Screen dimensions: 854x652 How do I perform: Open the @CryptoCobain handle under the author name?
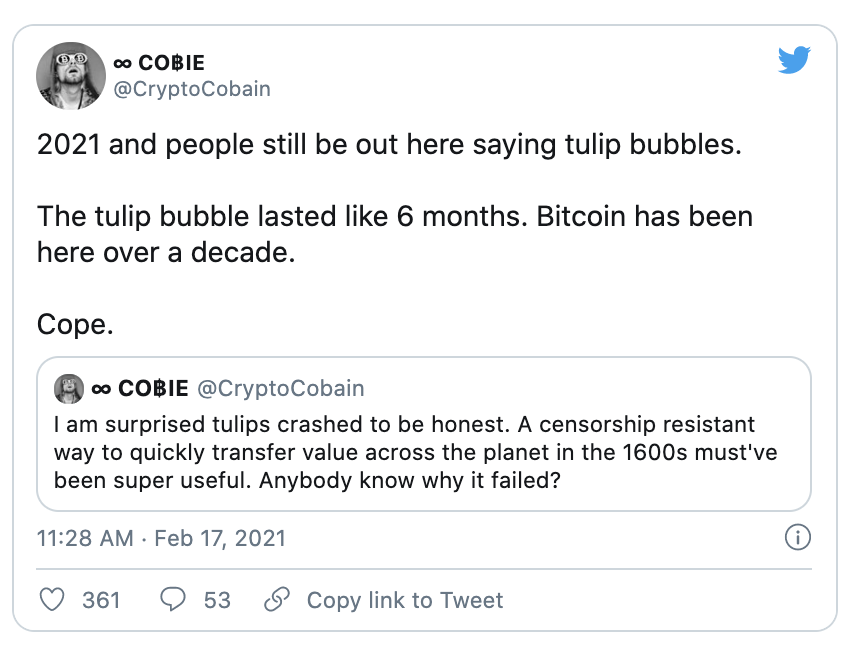tap(193, 89)
